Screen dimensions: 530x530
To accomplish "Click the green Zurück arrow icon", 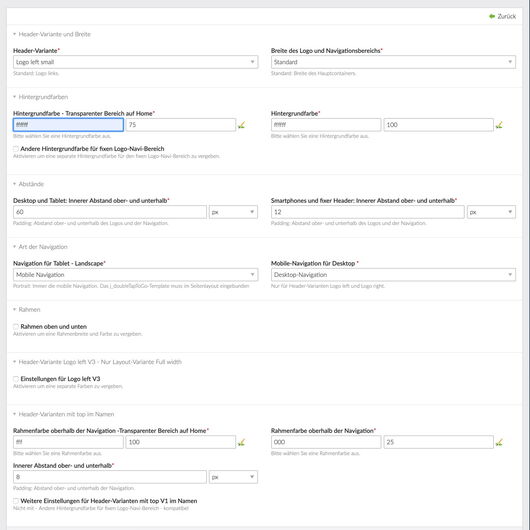I will tap(492, 16).
